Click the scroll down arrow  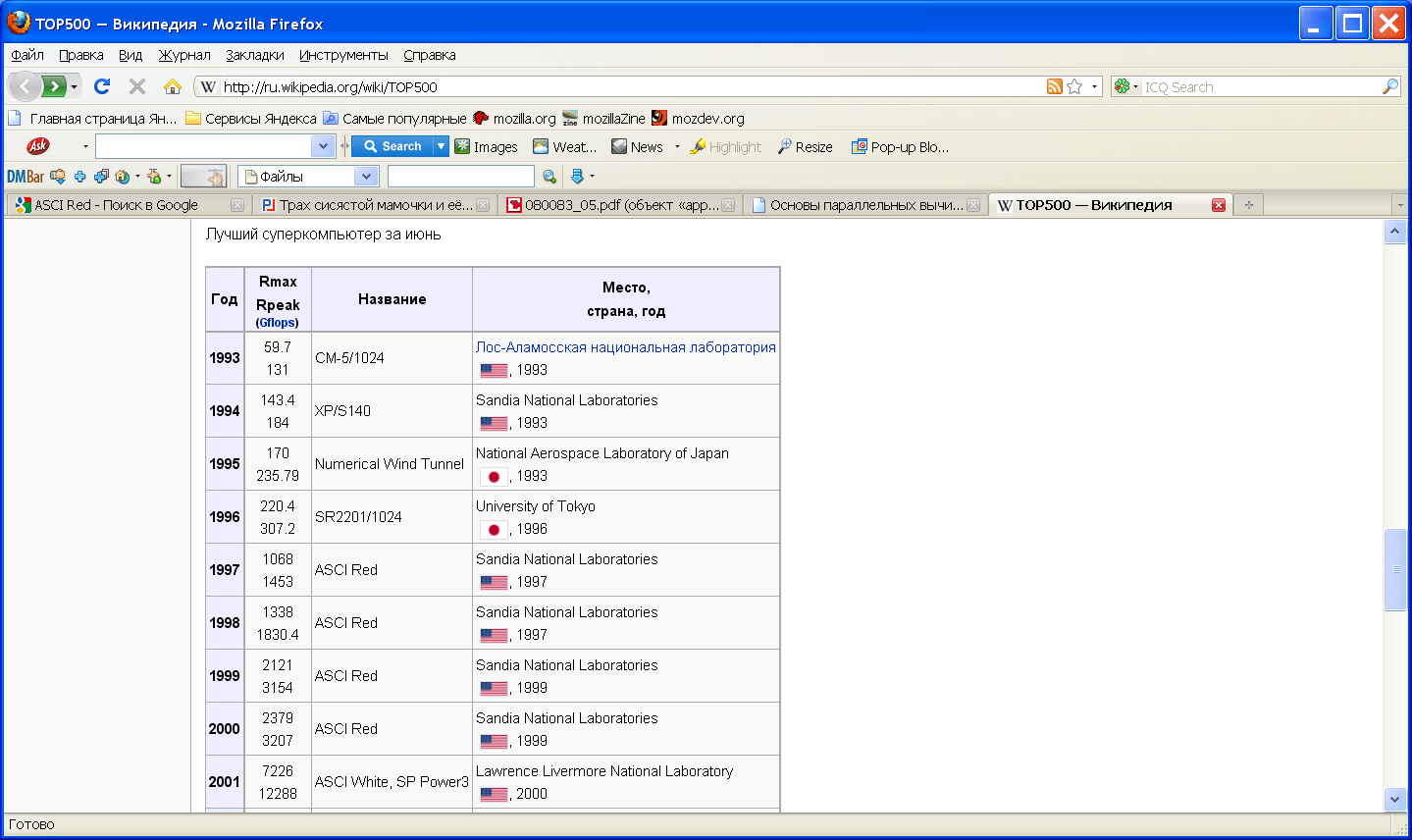pos(1395,800)
